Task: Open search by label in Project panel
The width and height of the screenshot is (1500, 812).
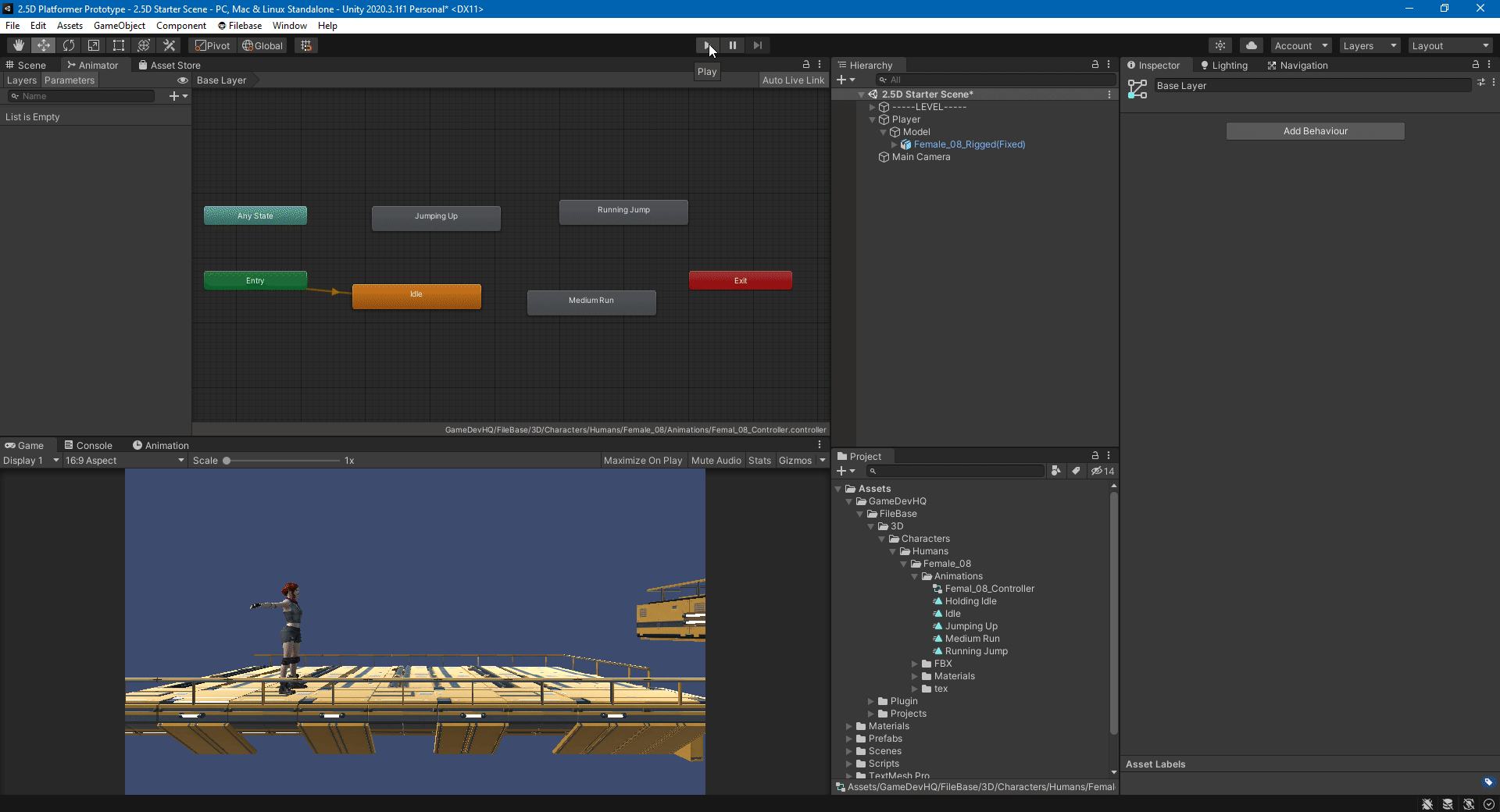Action: (x=1076, y=471)
